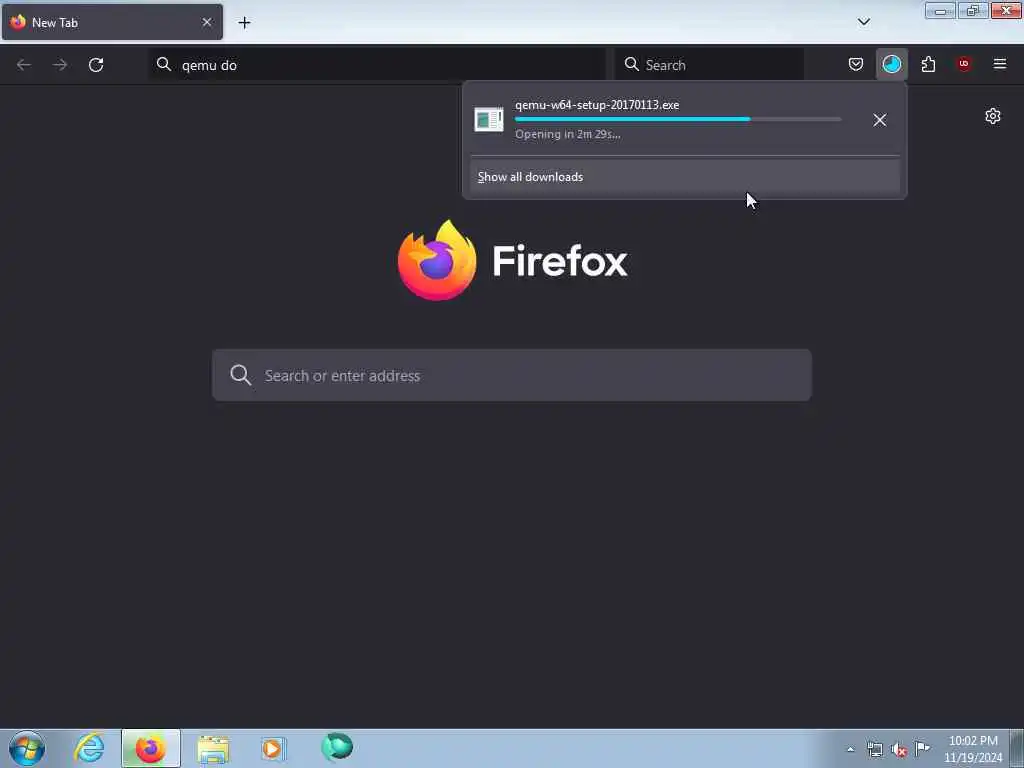Select the New Tab tab
The width and height of the screenshot is (1024, 768).
pos(112,22)
